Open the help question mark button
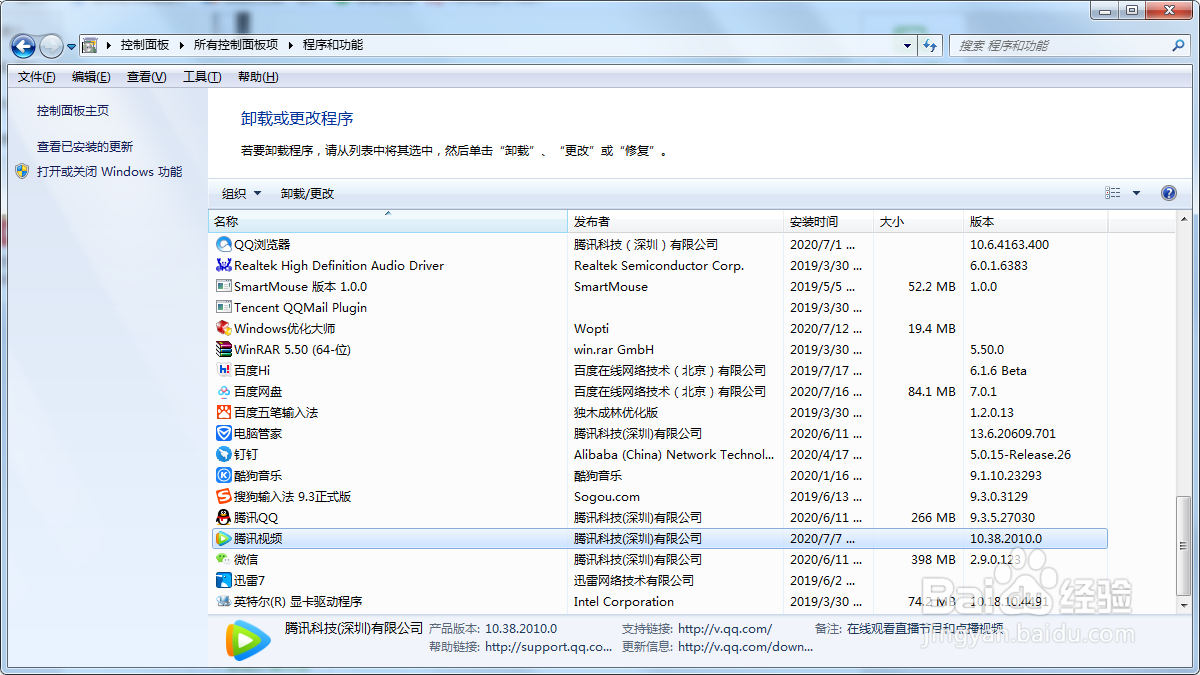This screenshot has width=1200, height=675. coord(1168,193)
